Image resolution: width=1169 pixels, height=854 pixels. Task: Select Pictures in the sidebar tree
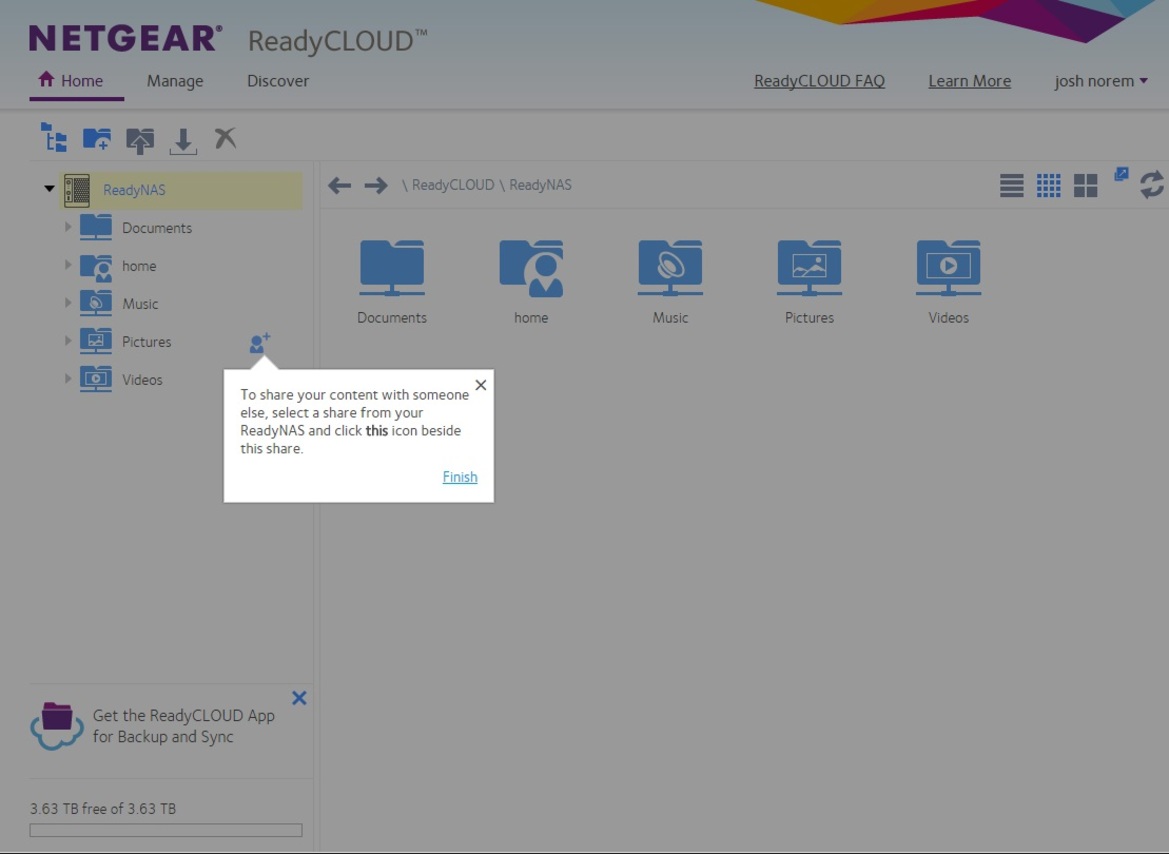146,342
